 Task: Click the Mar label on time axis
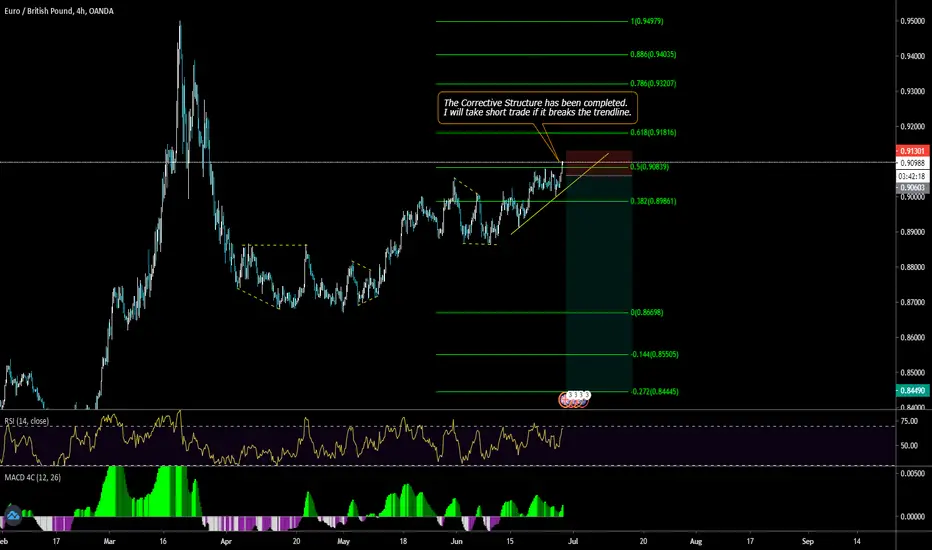pos(109,541)
